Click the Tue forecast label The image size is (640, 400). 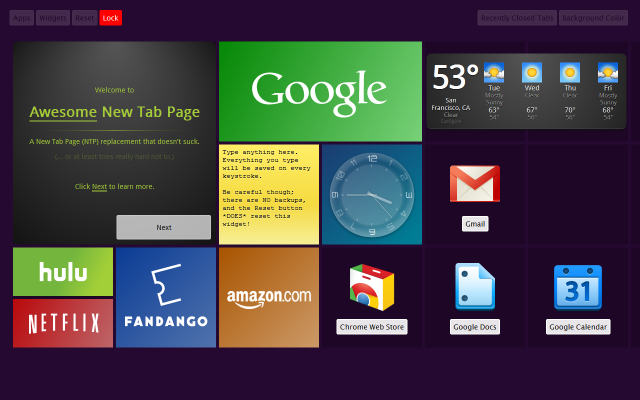click(x=494, y=88)
